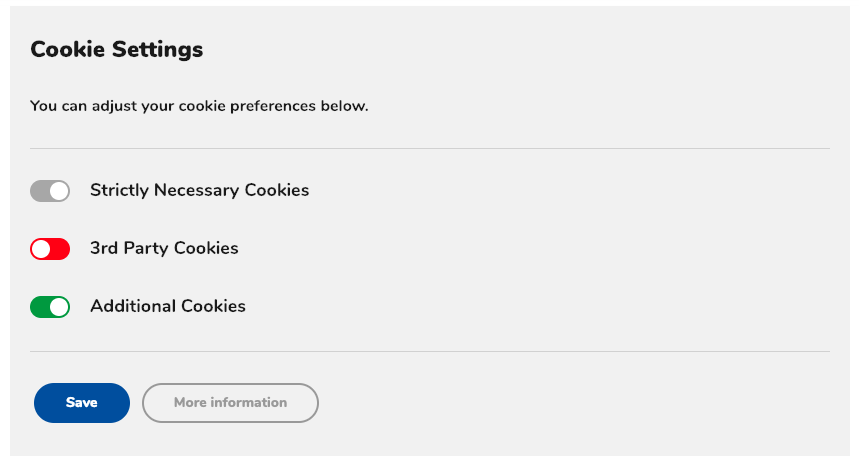Select the Additional Cookies label text
Screen dimensions: 859x462
[168, 306]
